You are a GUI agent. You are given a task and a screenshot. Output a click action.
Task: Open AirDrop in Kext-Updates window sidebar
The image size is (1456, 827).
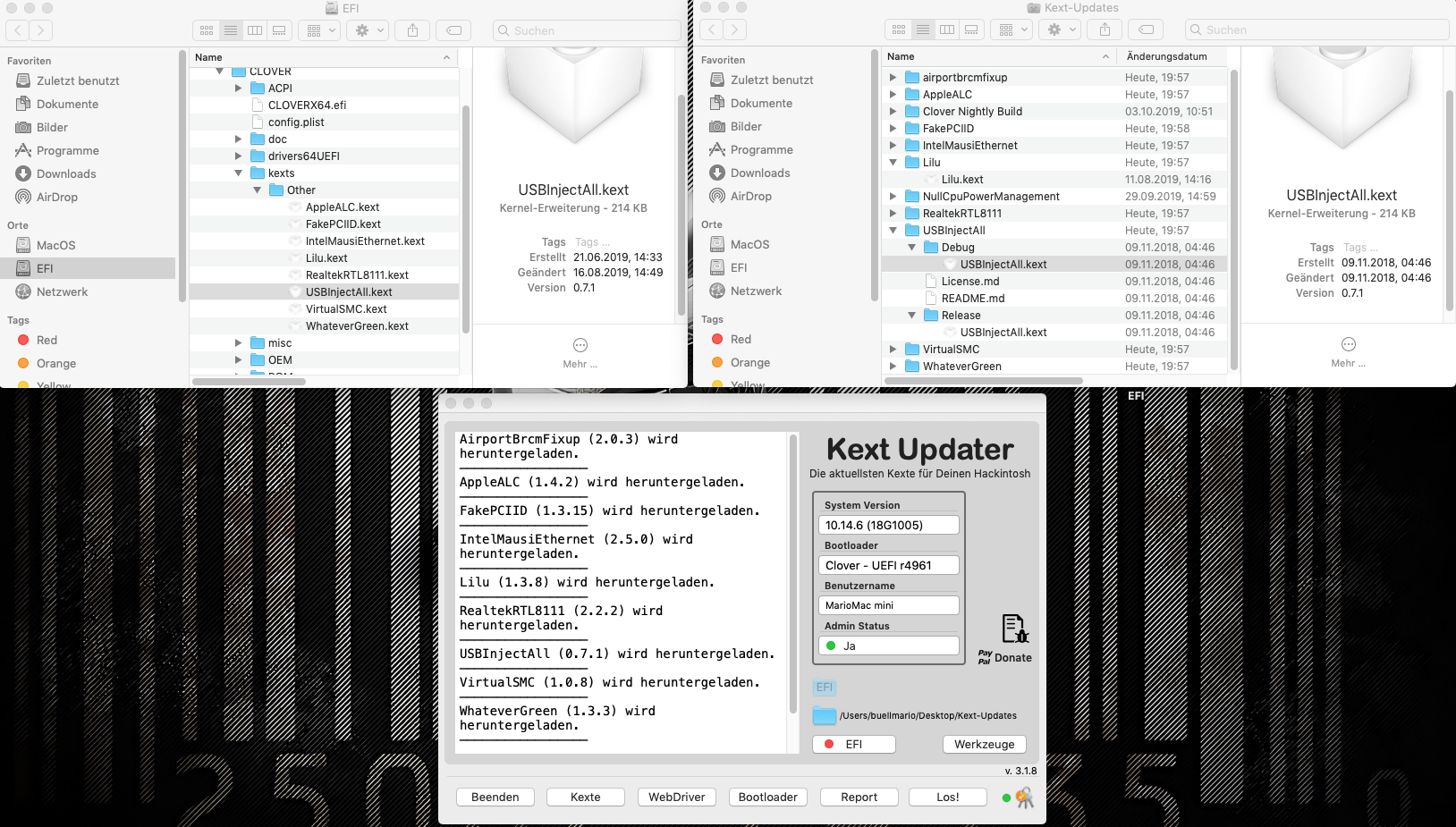click(750, 196)
